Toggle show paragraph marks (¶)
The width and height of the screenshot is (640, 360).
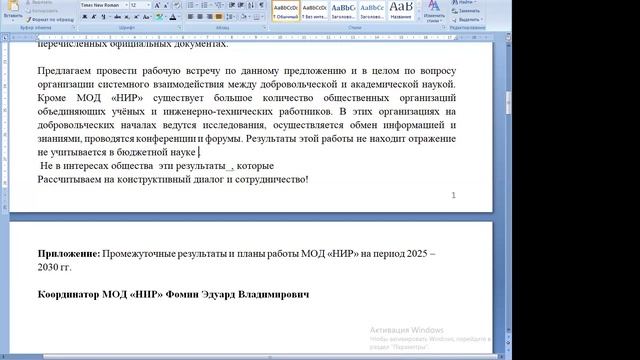[x=261, y=5]
